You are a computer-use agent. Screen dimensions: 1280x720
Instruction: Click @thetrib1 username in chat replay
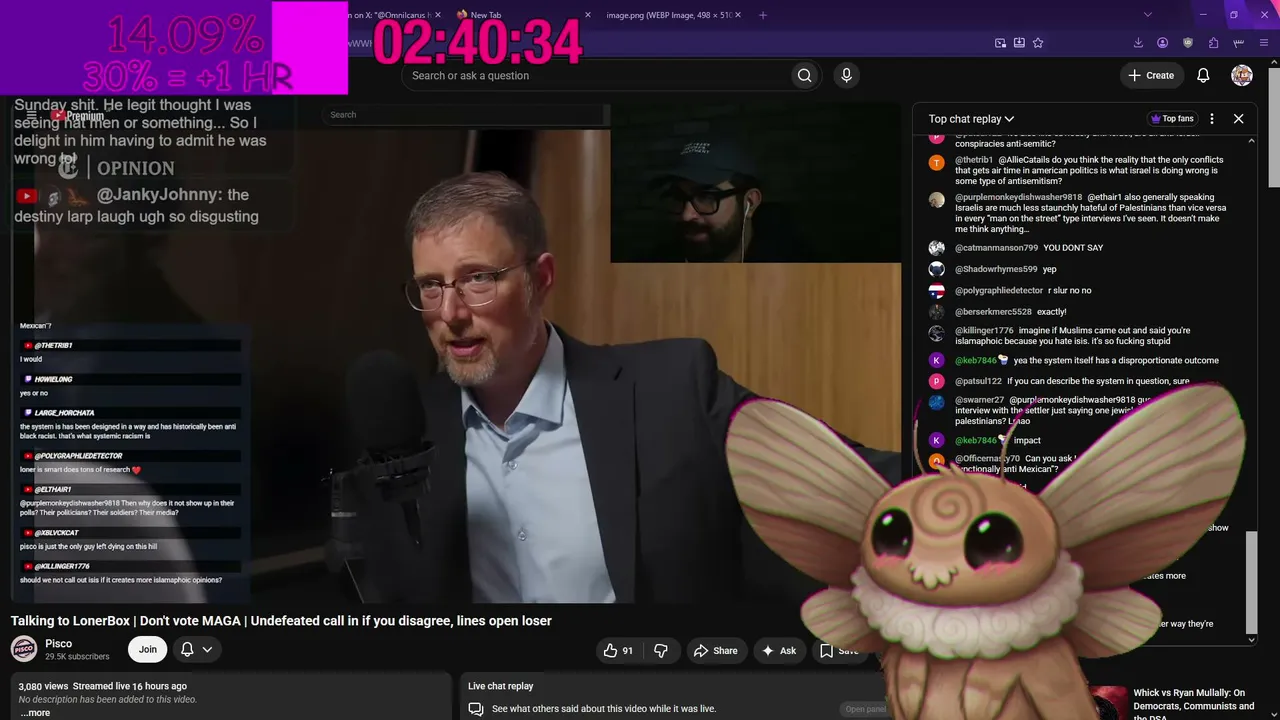point(974,160)
